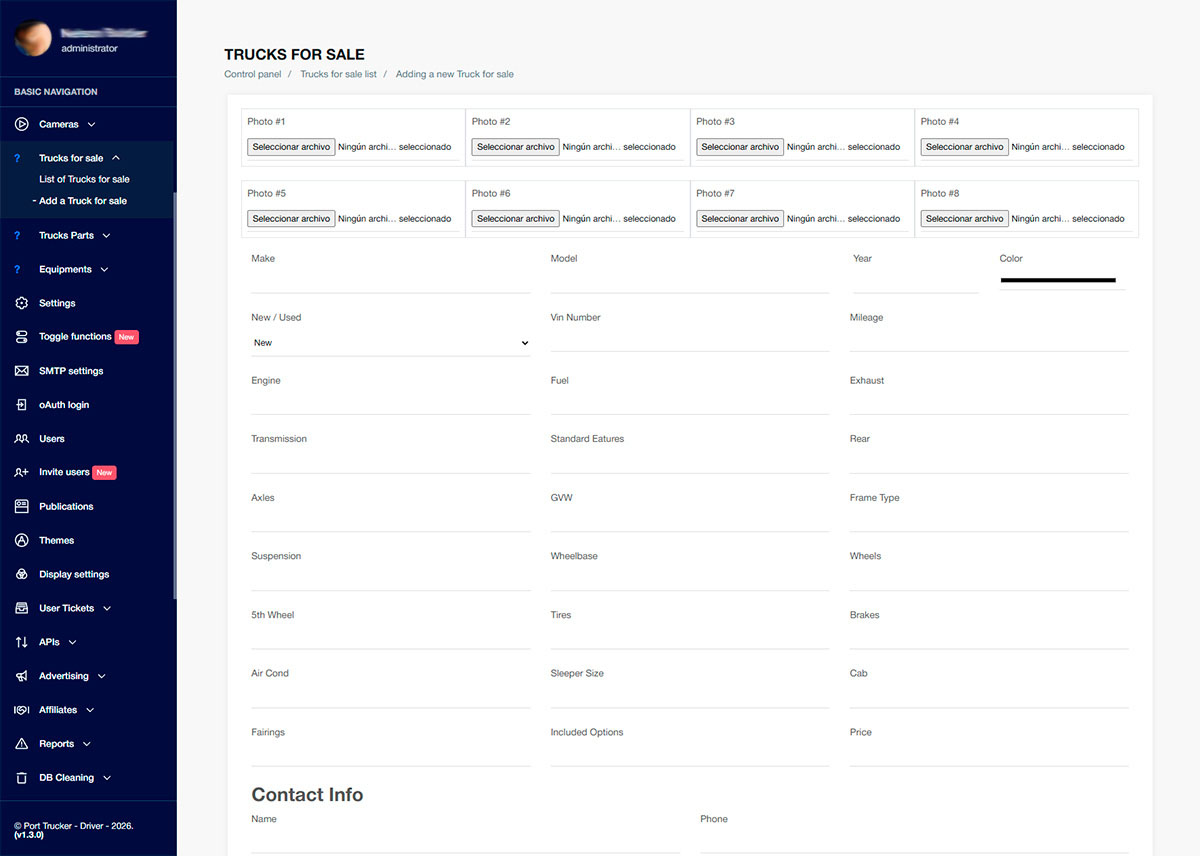Click the Vin Number input field

click(x=689, y=341)
